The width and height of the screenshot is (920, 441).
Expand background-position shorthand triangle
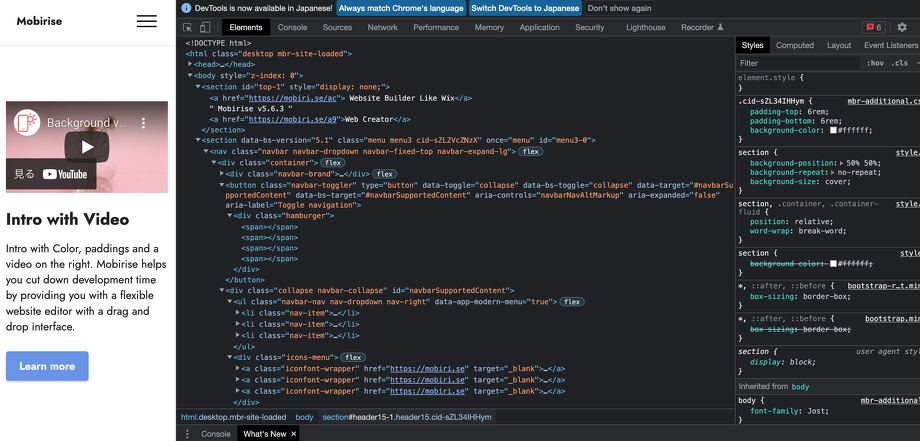(842, 161)
